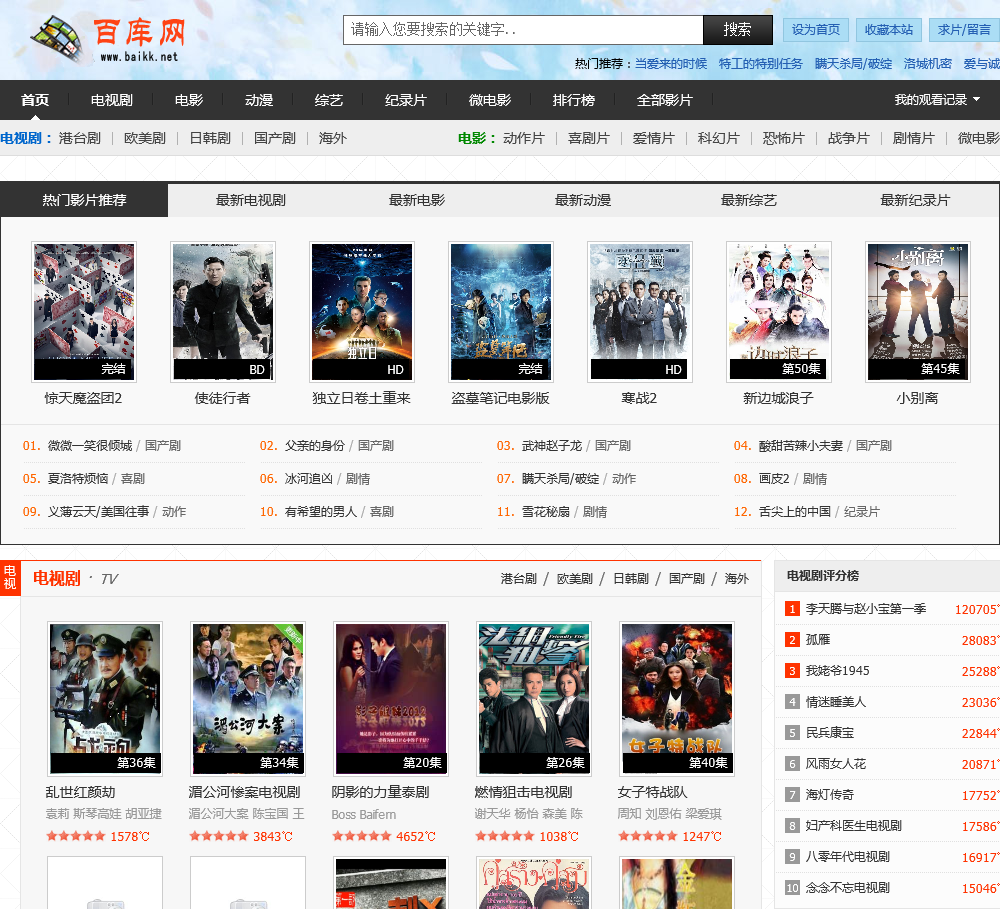This screenshot has height=909, width=1000.
Task: Open 全部影片 in main navigation
Action: click(x=664, y=100)
